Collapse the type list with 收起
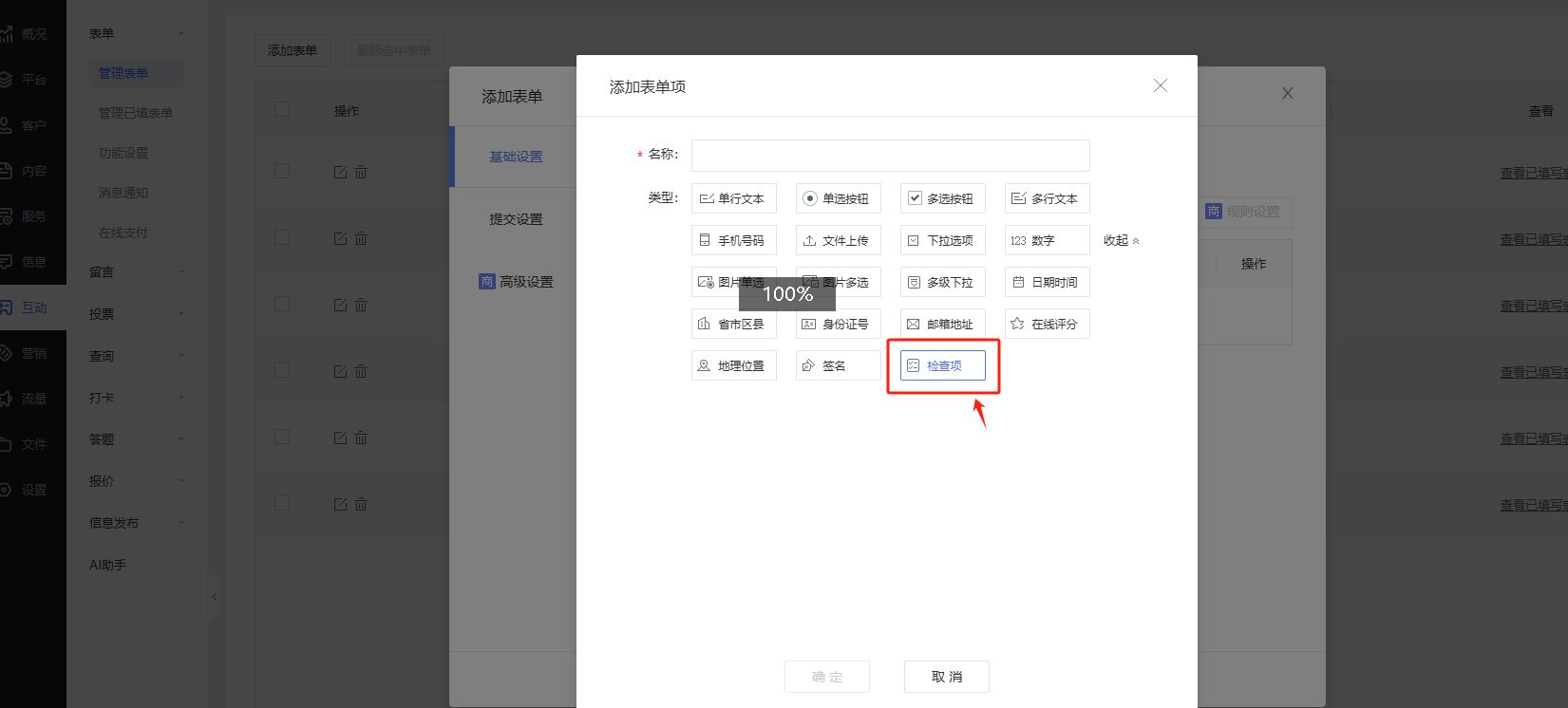The height and width of the screenshot is (708, 1568). [x=1121, y=240]
